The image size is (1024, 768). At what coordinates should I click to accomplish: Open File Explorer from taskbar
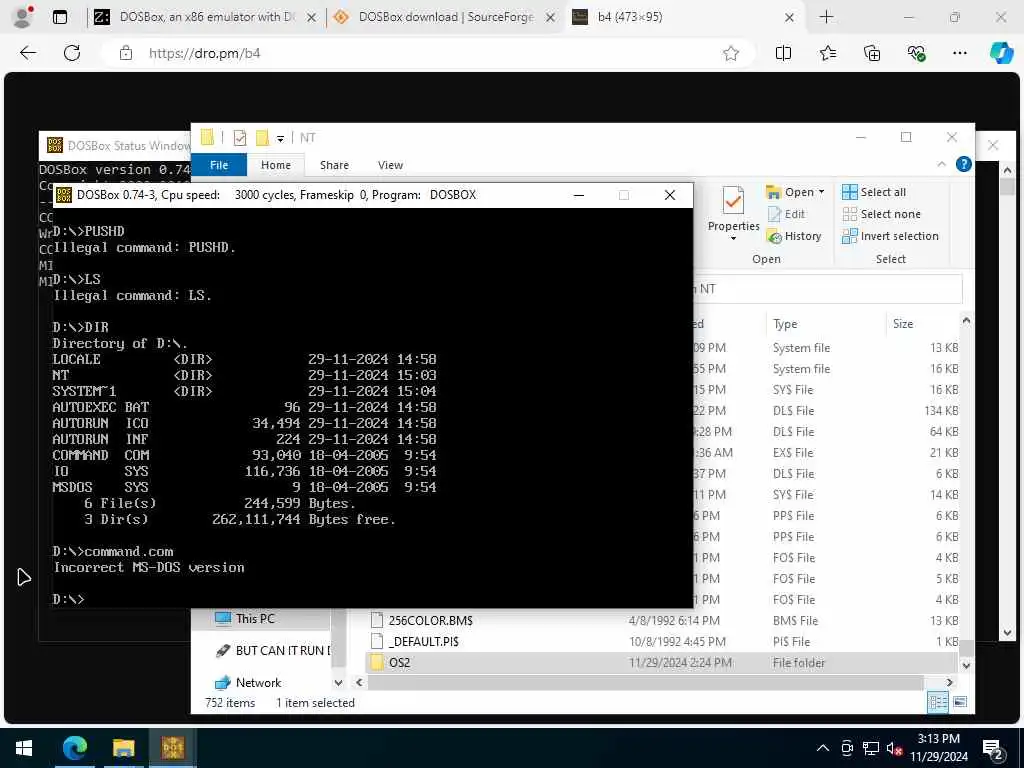point(123,748)
